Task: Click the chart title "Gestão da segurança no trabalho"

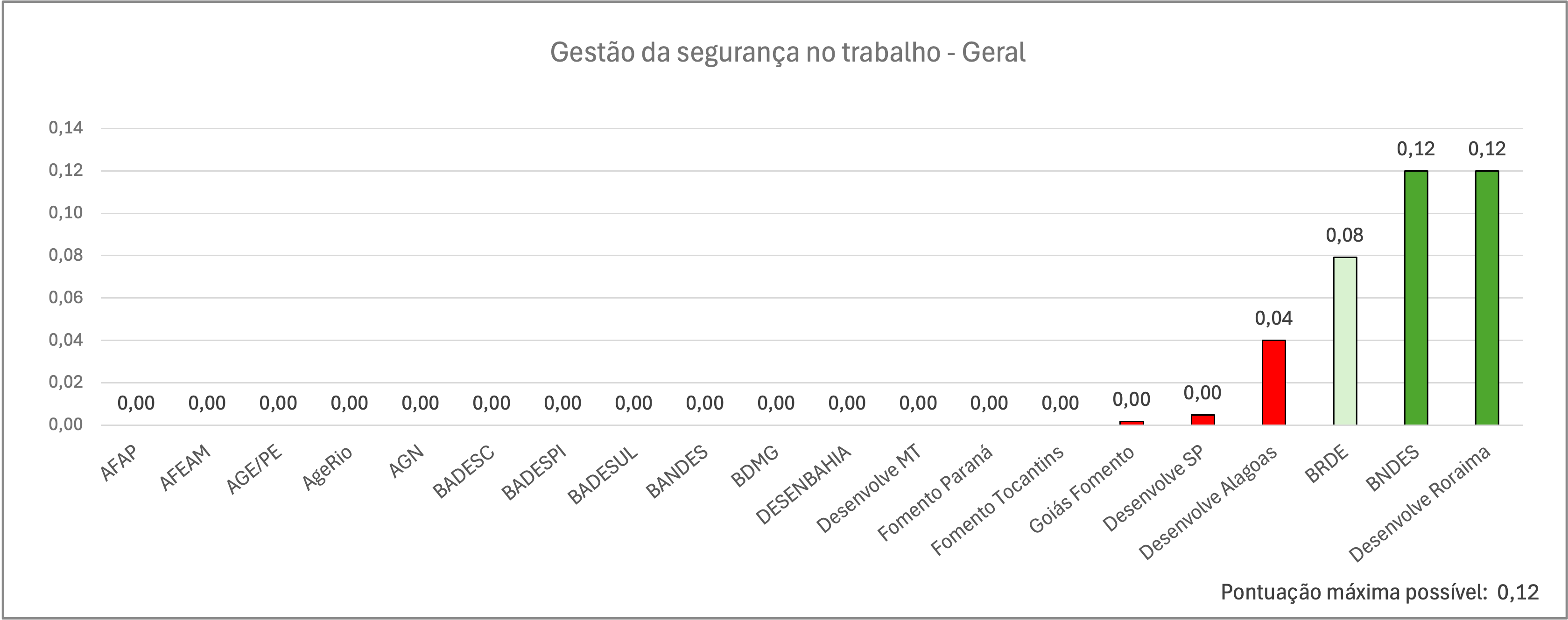Action: point(788,53)
